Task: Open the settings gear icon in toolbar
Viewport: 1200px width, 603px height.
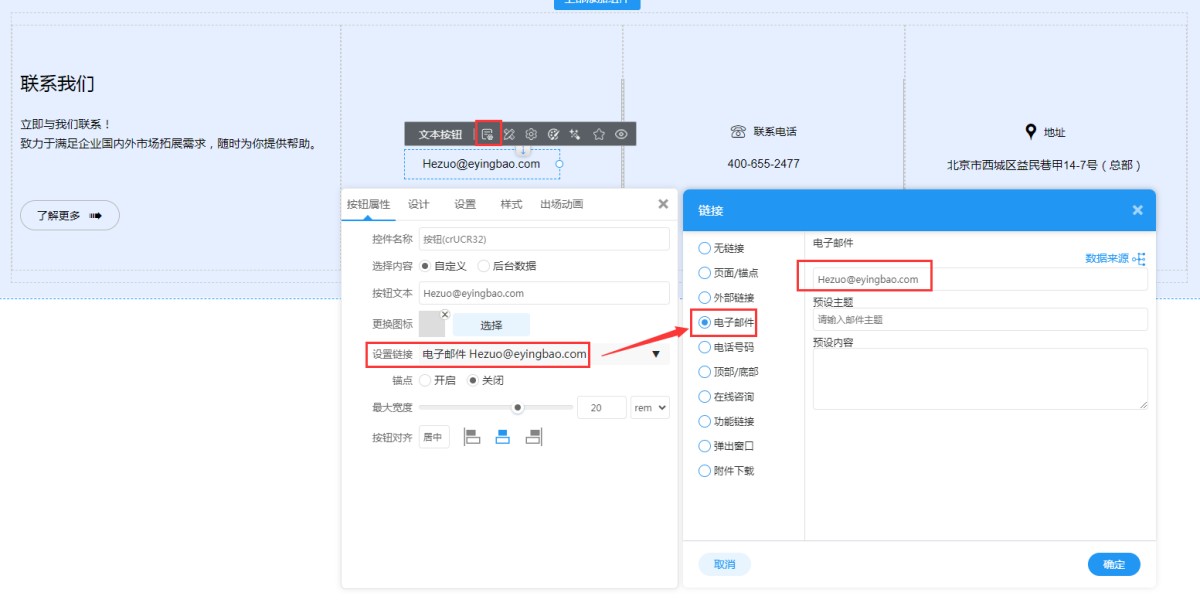Action: tap(531, 134)
